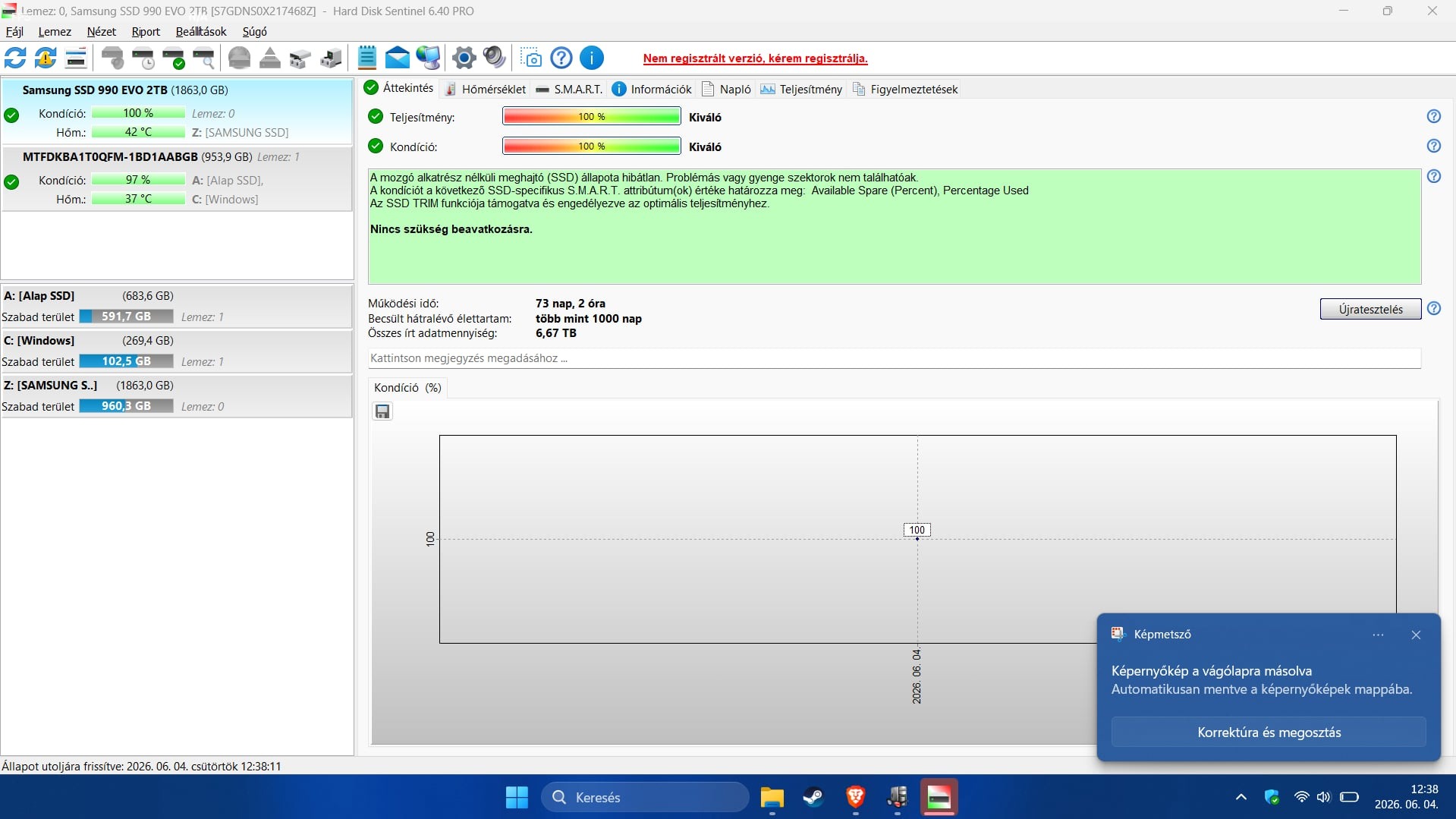Show hidden system tray icons
Viewport: 1456px width, 819px height.
[1241, 797]
